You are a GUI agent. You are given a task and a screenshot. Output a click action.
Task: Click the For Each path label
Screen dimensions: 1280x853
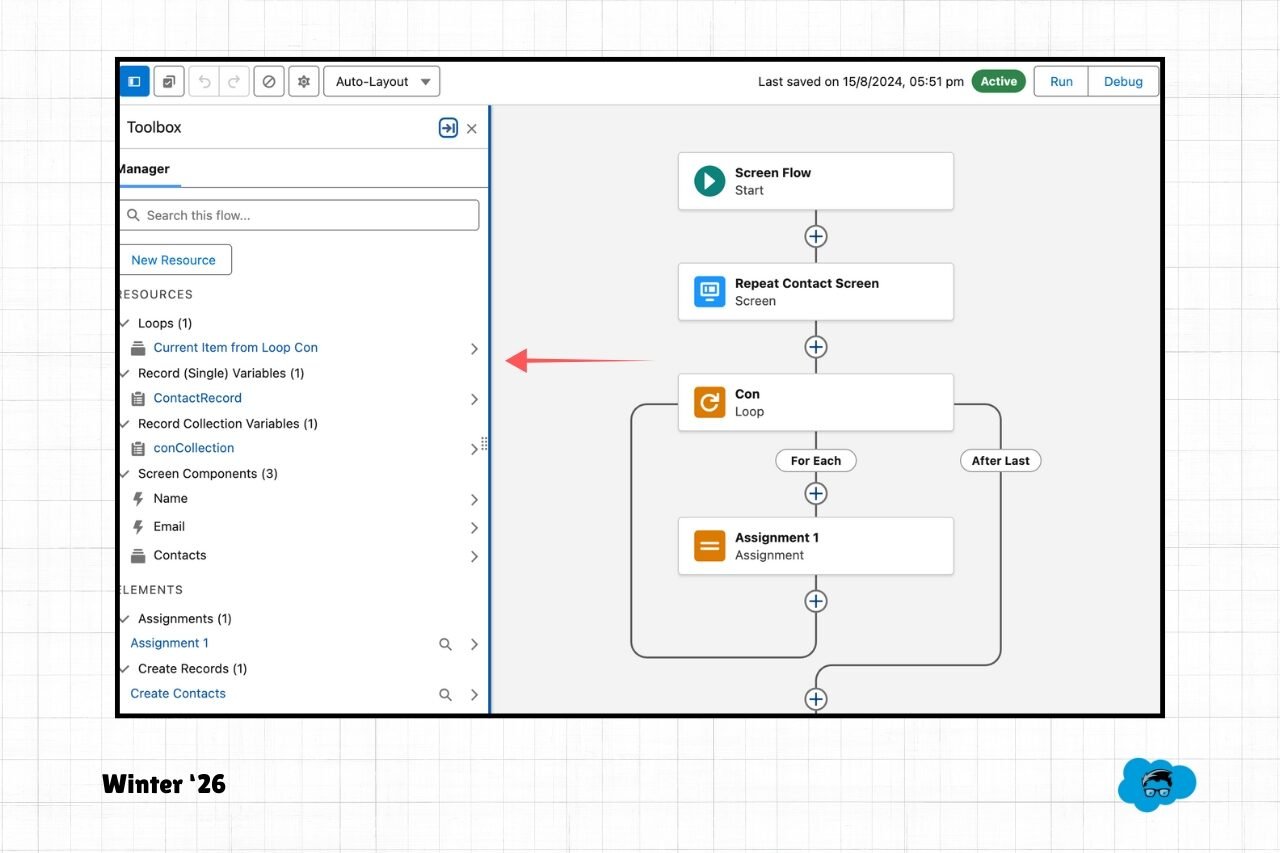816,461
